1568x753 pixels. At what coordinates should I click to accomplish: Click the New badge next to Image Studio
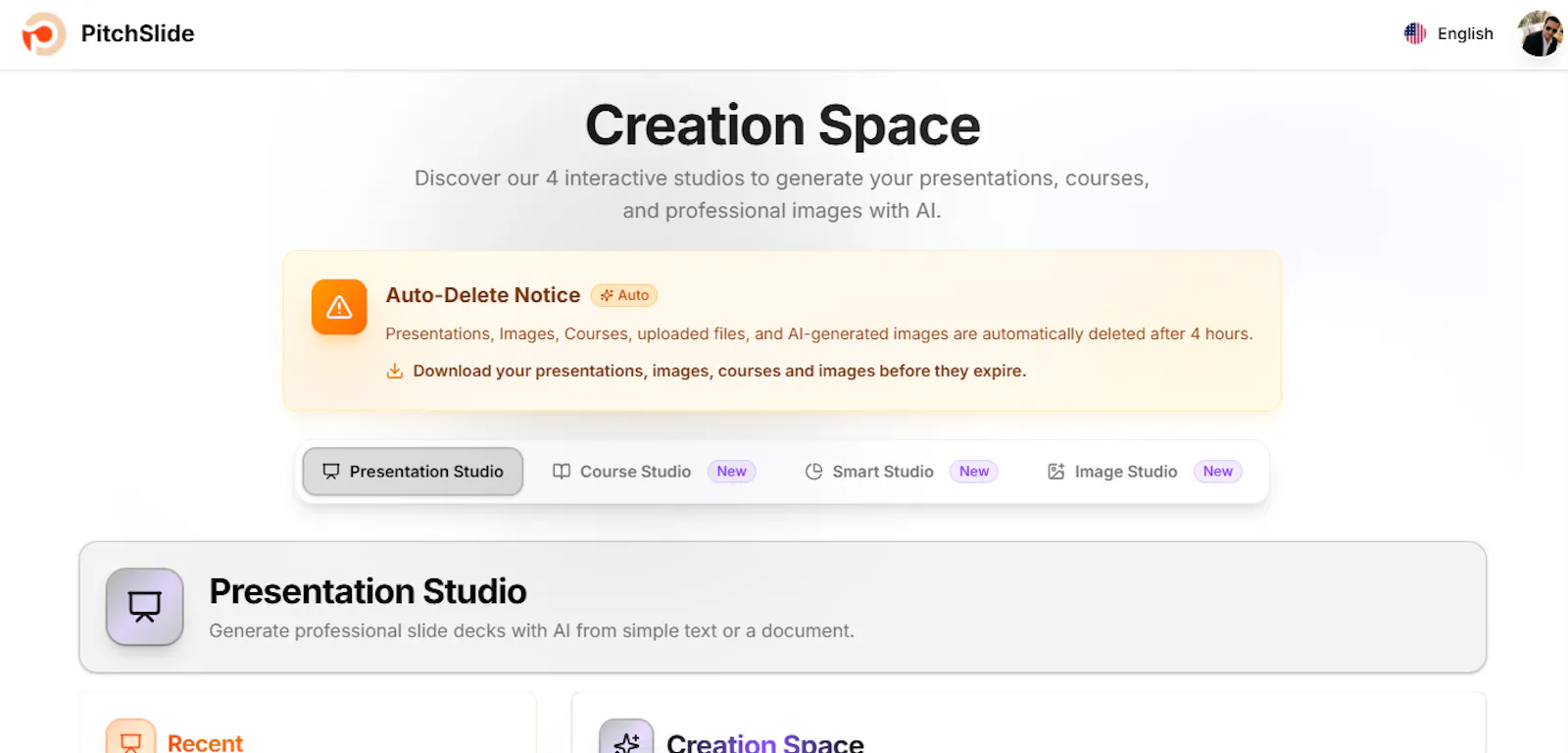pos(1218,472)
